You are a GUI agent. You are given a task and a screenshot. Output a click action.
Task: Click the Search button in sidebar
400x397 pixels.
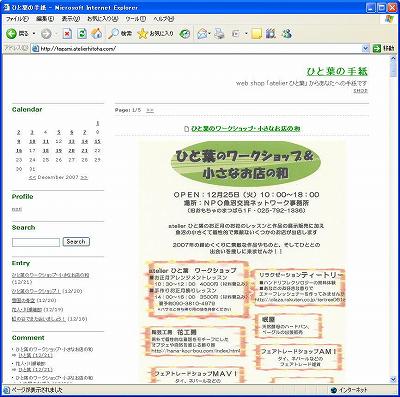pyautogui.click(x=76, y=242)
